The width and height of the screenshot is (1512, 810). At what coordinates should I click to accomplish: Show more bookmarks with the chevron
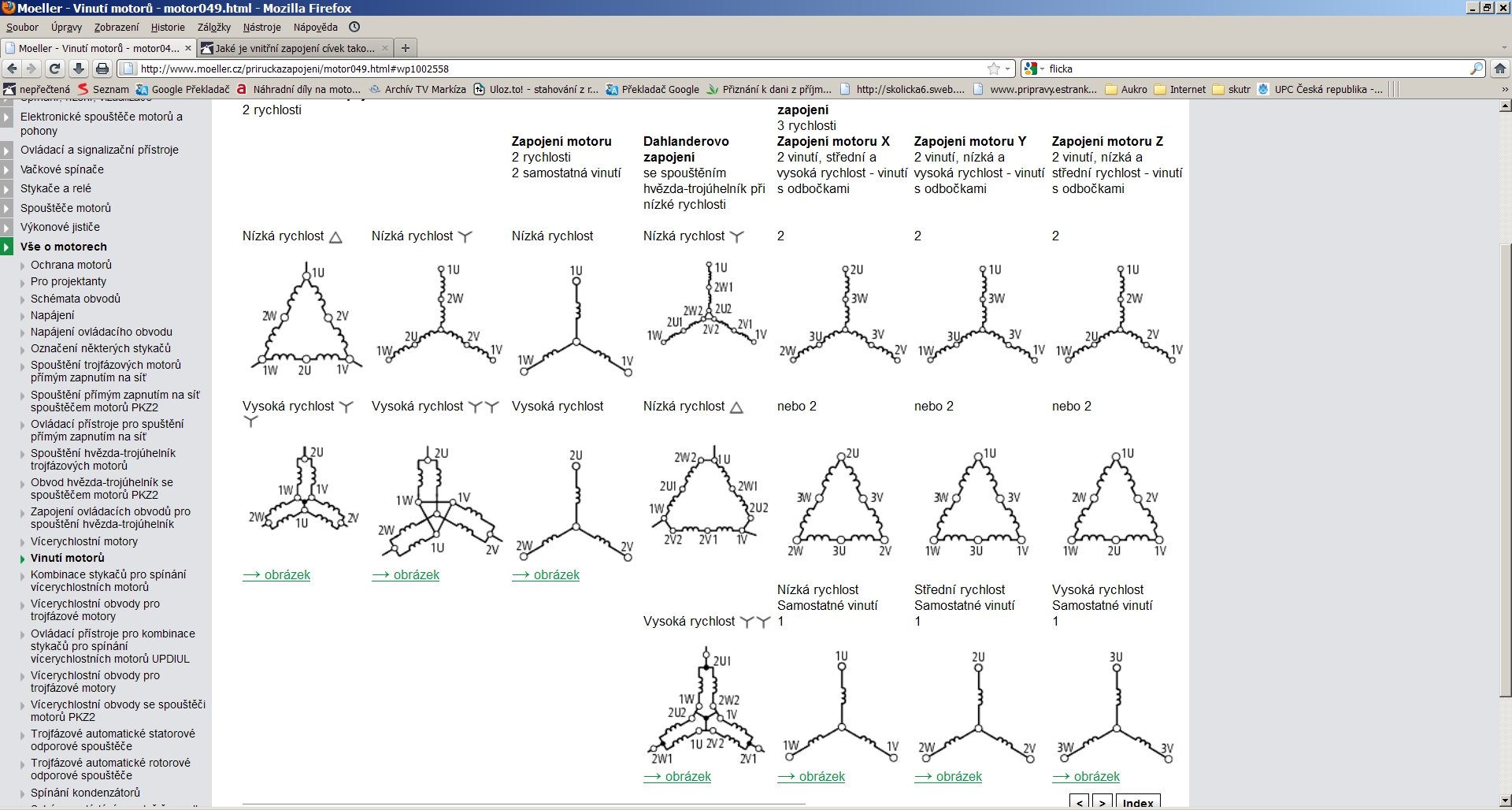[x=1505, y=89]
